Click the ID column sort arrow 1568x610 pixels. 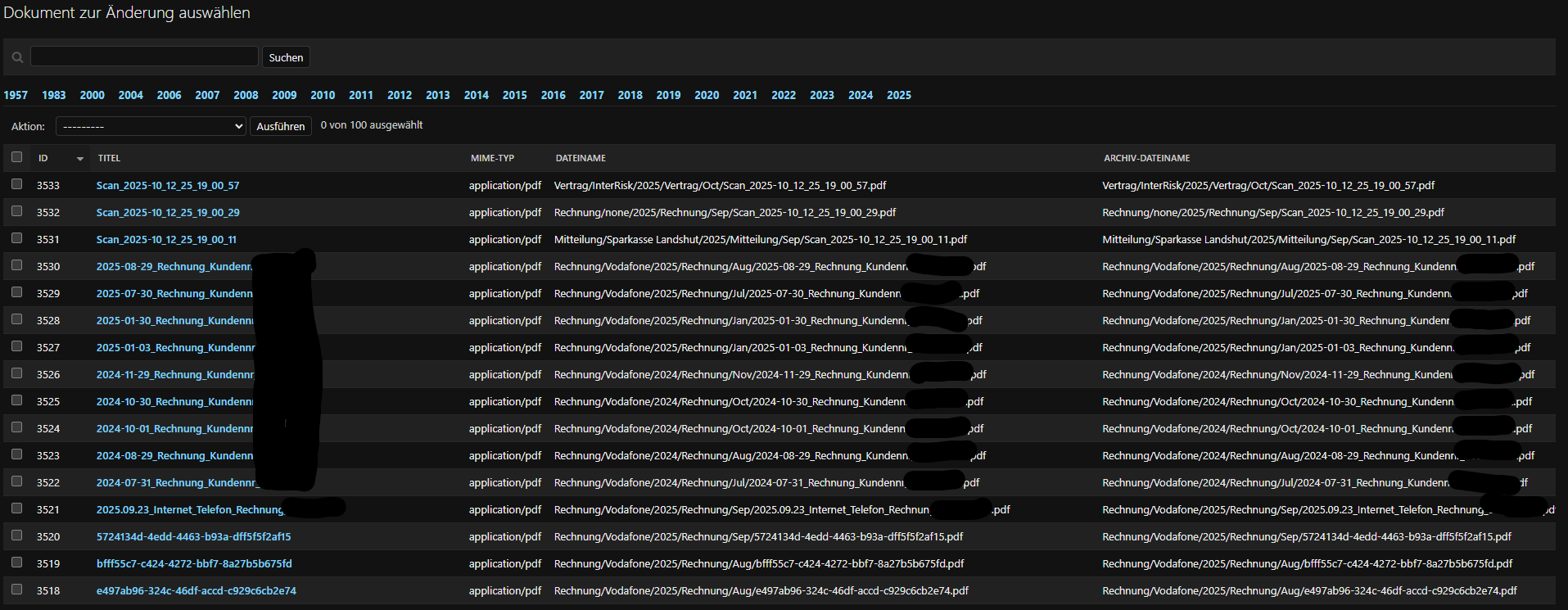[x=80, y=159]
